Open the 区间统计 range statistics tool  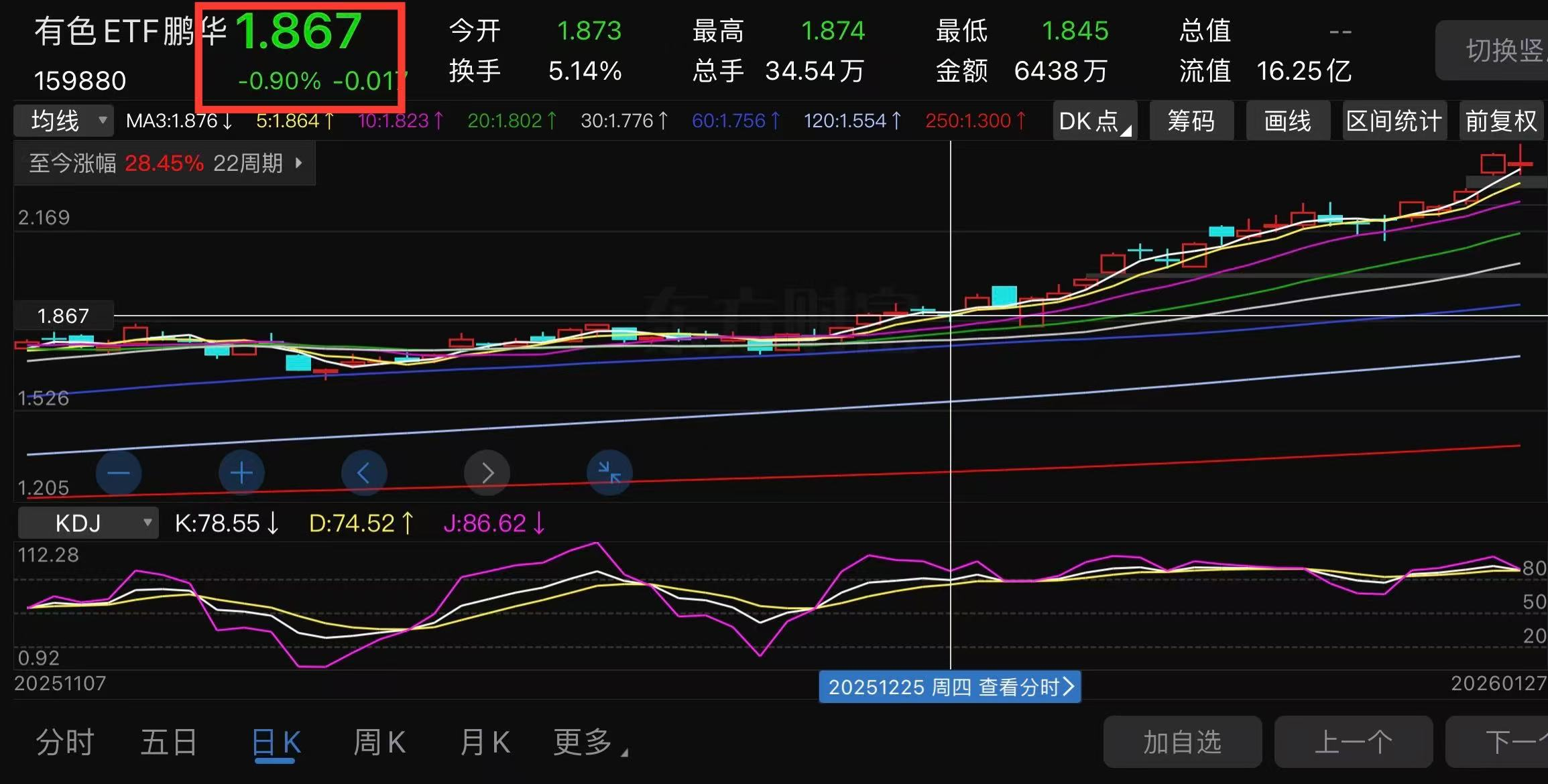[x=1394, y=121]
